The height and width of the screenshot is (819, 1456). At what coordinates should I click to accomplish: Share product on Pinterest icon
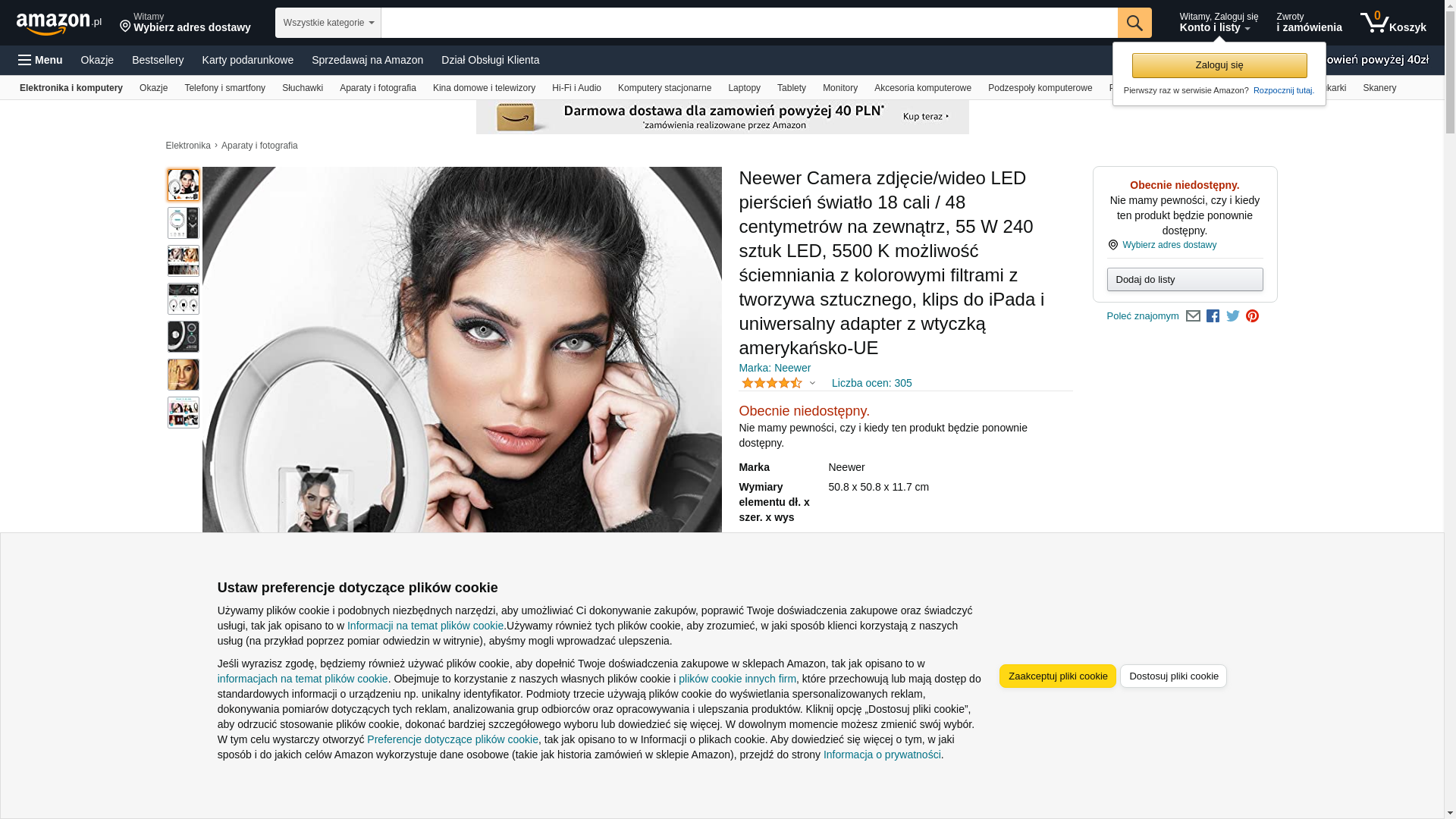(x=1252, y=316)
